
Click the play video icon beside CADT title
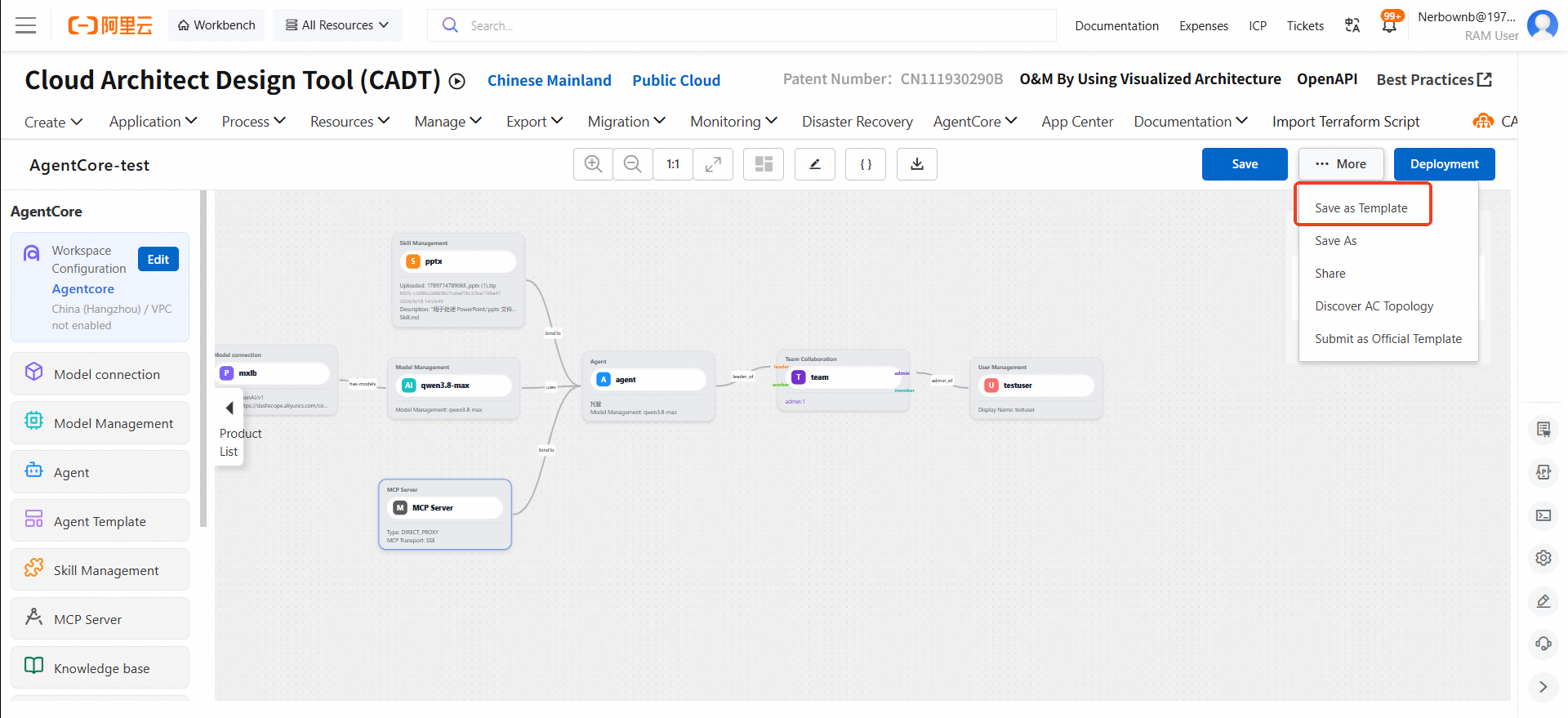pyautogui.click(x=457, y=81)
